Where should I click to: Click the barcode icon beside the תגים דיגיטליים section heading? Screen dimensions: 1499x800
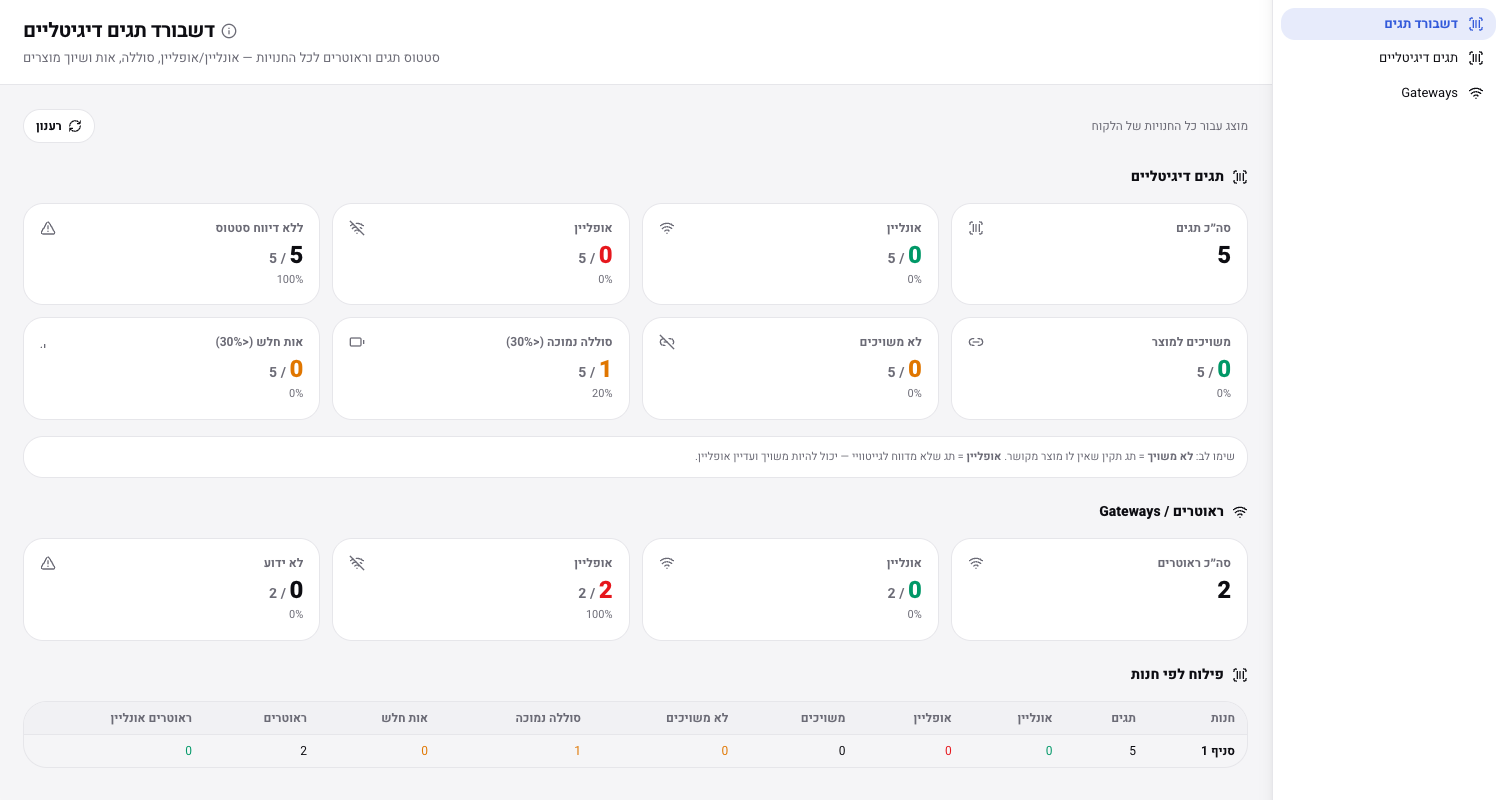tap(1240, 177)
